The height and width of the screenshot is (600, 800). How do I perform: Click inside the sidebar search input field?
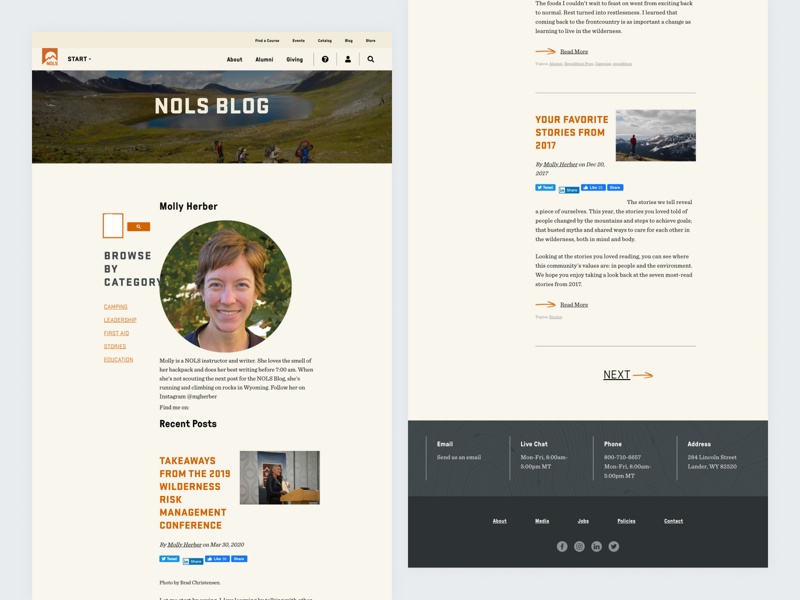pos(111,226)
